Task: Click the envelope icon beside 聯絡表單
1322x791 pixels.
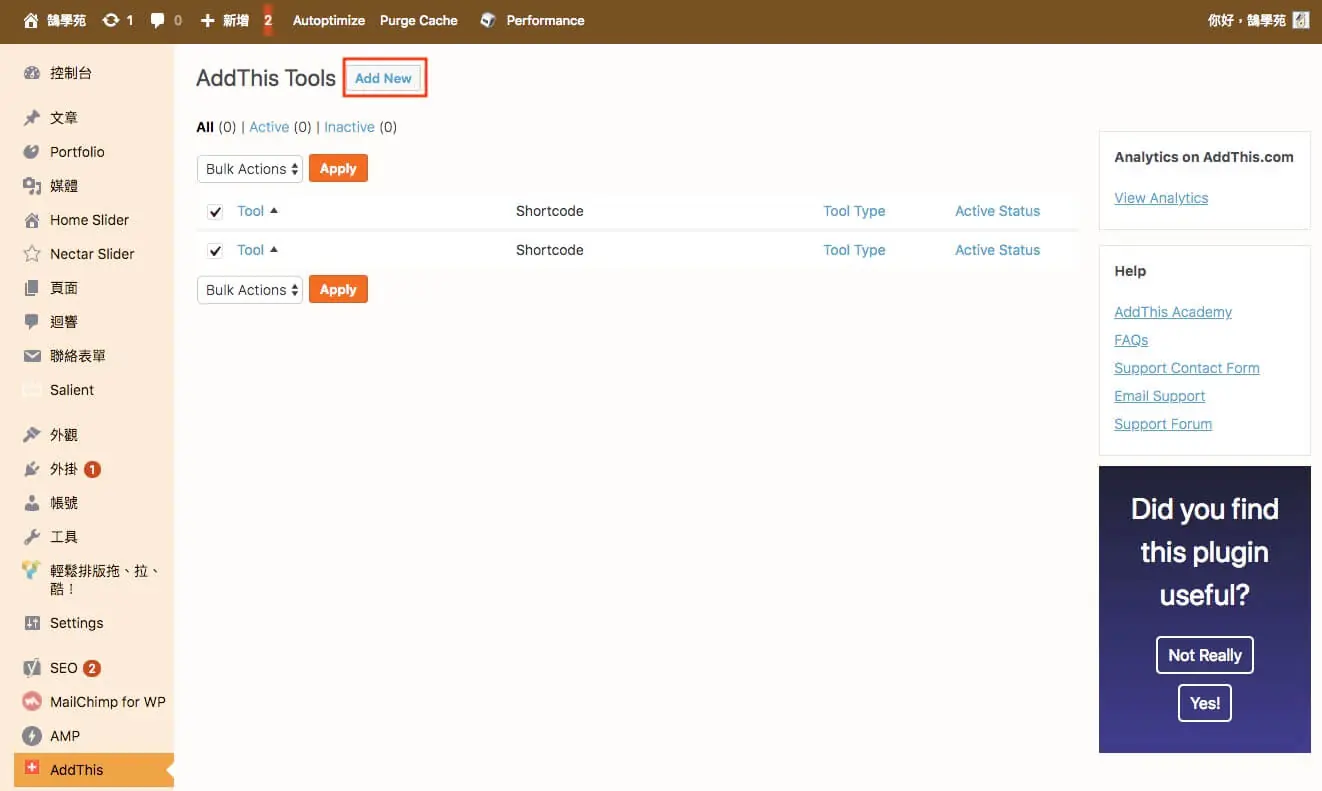Action: (31, 356)
